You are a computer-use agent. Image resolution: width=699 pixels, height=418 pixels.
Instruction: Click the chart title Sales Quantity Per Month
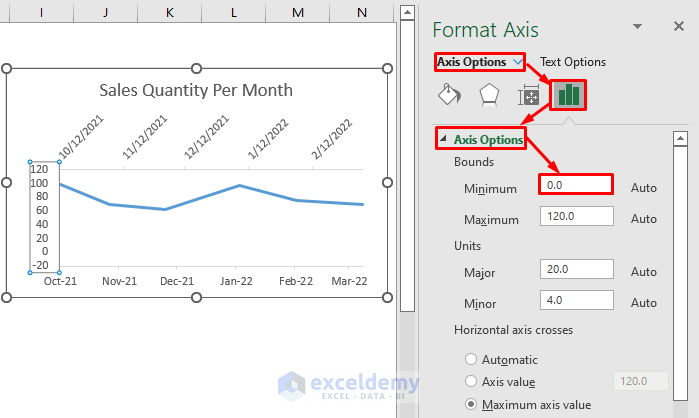tap(196, 90)
